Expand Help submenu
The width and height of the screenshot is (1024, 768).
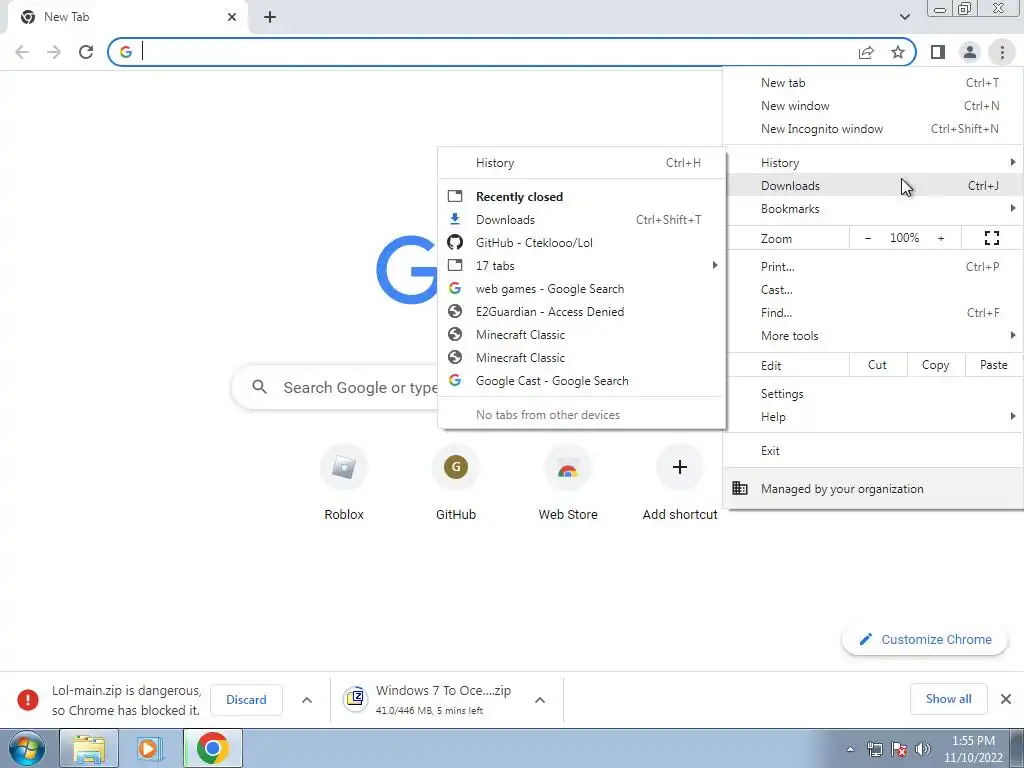(x=873, y=417)
